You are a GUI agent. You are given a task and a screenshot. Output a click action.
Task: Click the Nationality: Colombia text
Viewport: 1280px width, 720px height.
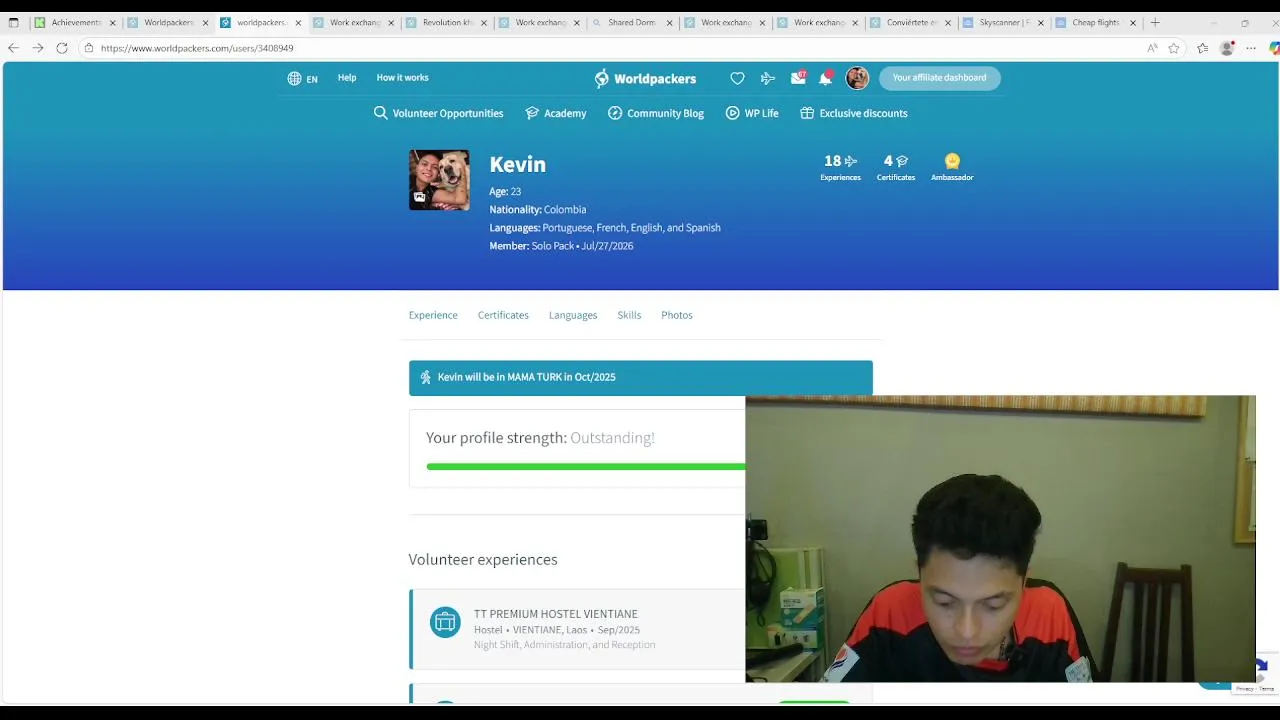537,209
